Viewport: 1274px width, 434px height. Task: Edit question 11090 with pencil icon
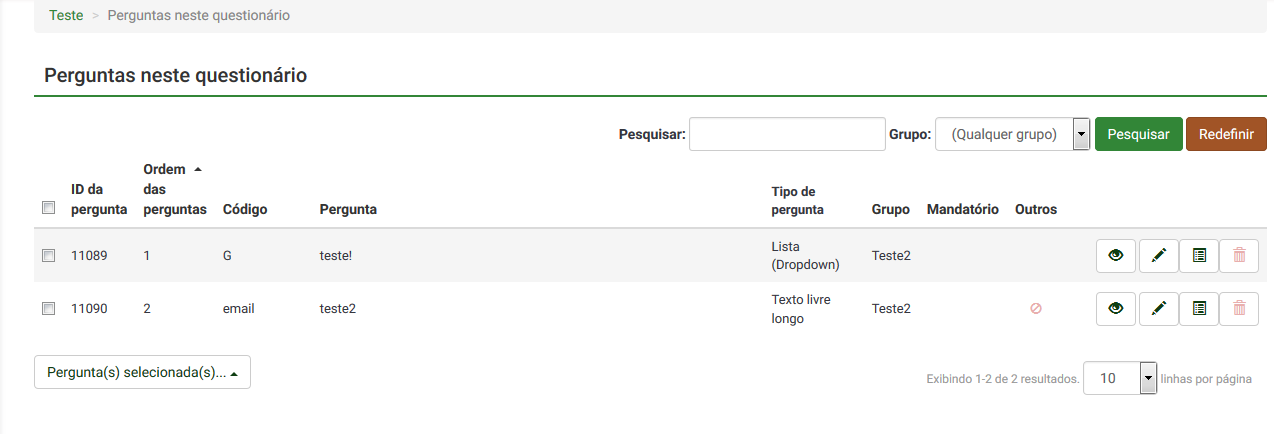coord(1158,309)
